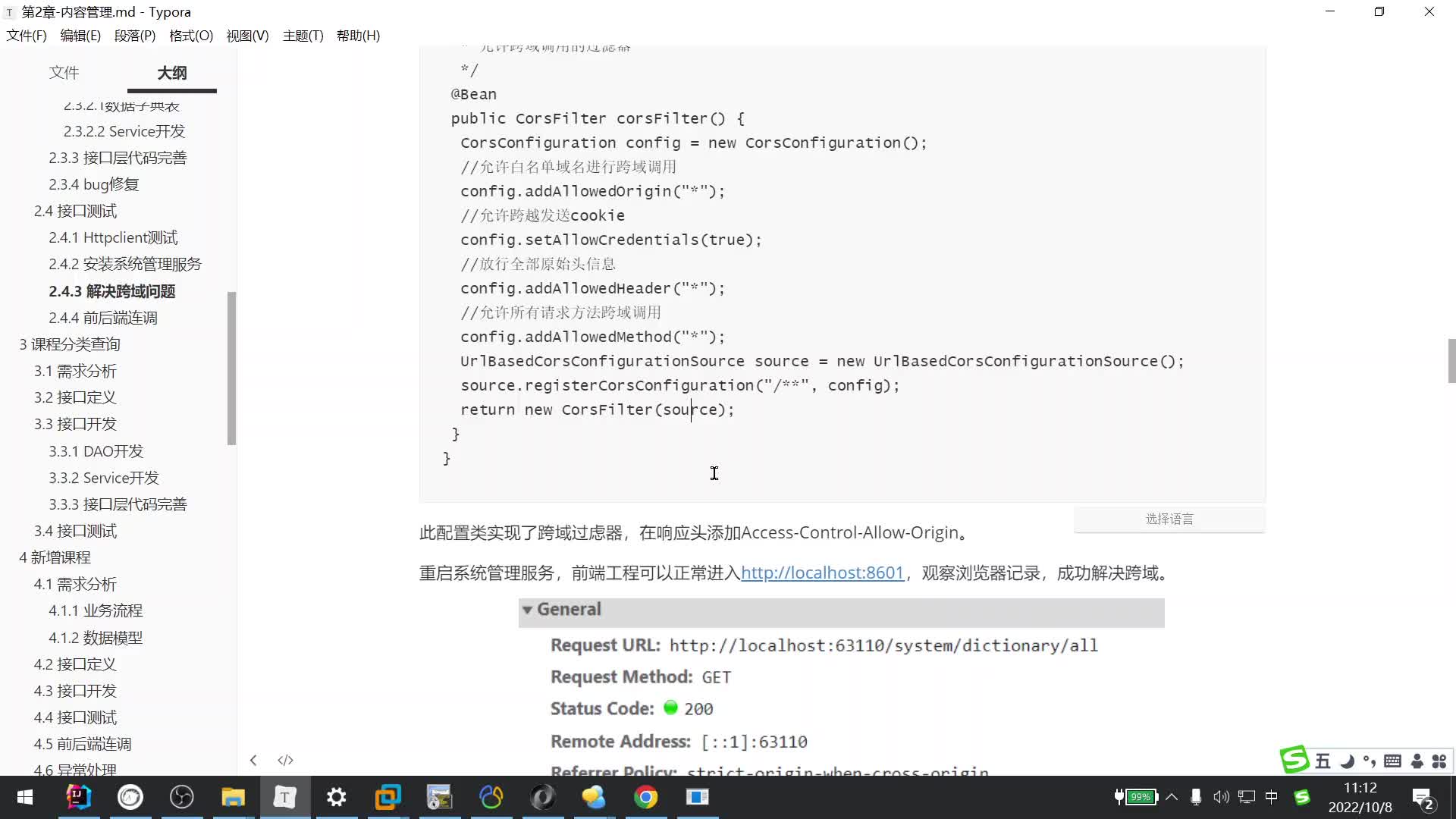This screenshot has height=819, width=1456.
Task: Click the document vertical scrollbar thumb
Action: [1451, 361]
